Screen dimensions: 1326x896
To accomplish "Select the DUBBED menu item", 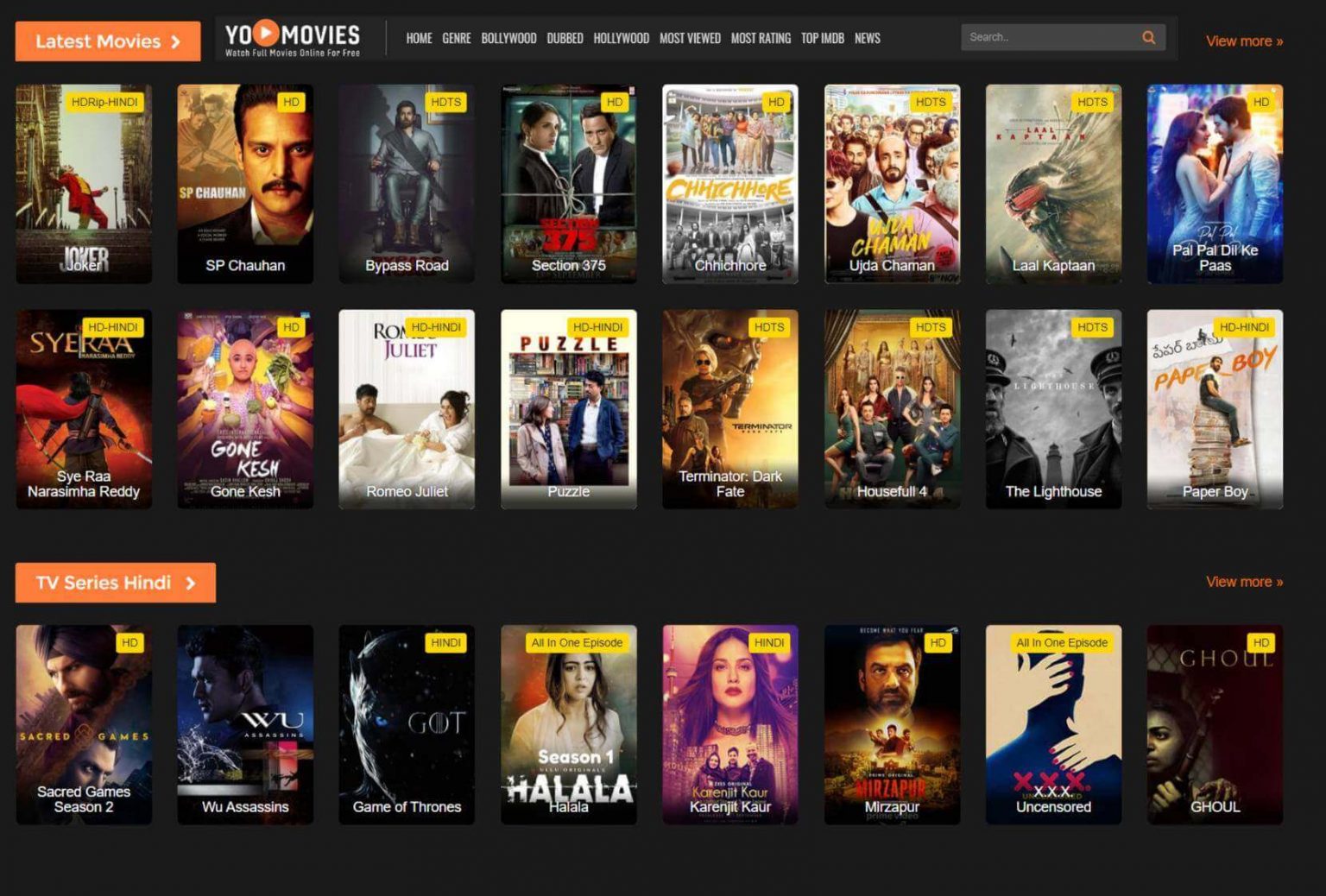I will (x=565, y=38).
